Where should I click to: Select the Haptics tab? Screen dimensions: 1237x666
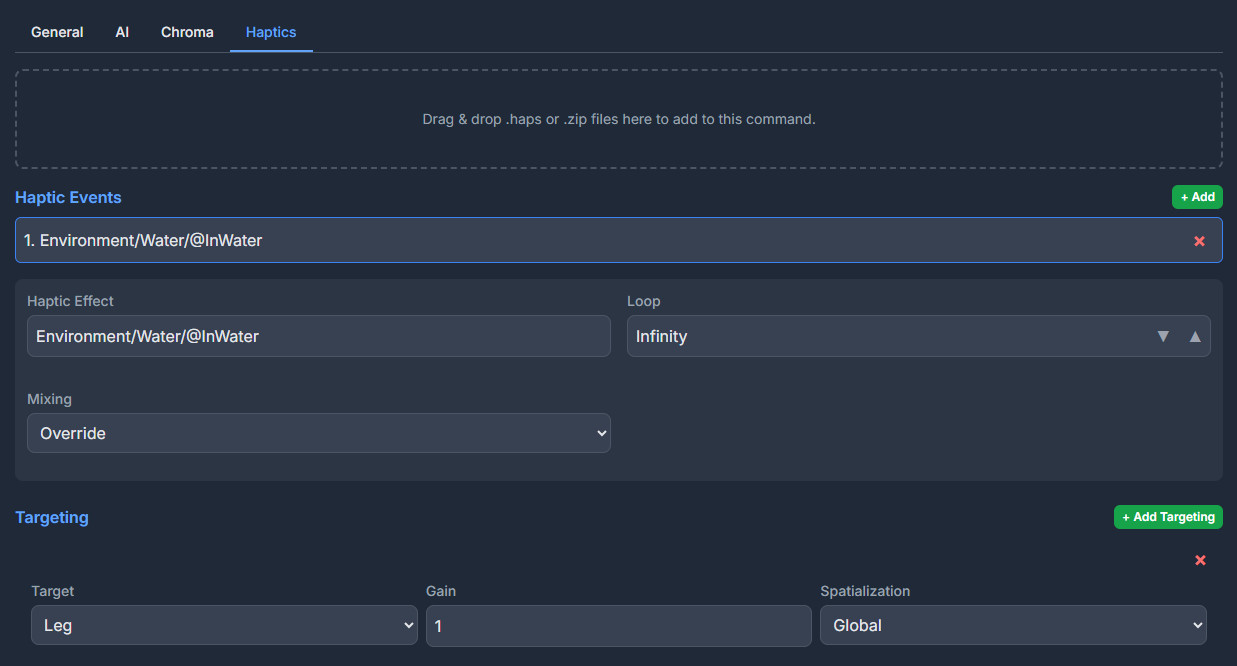coord(271,32)
